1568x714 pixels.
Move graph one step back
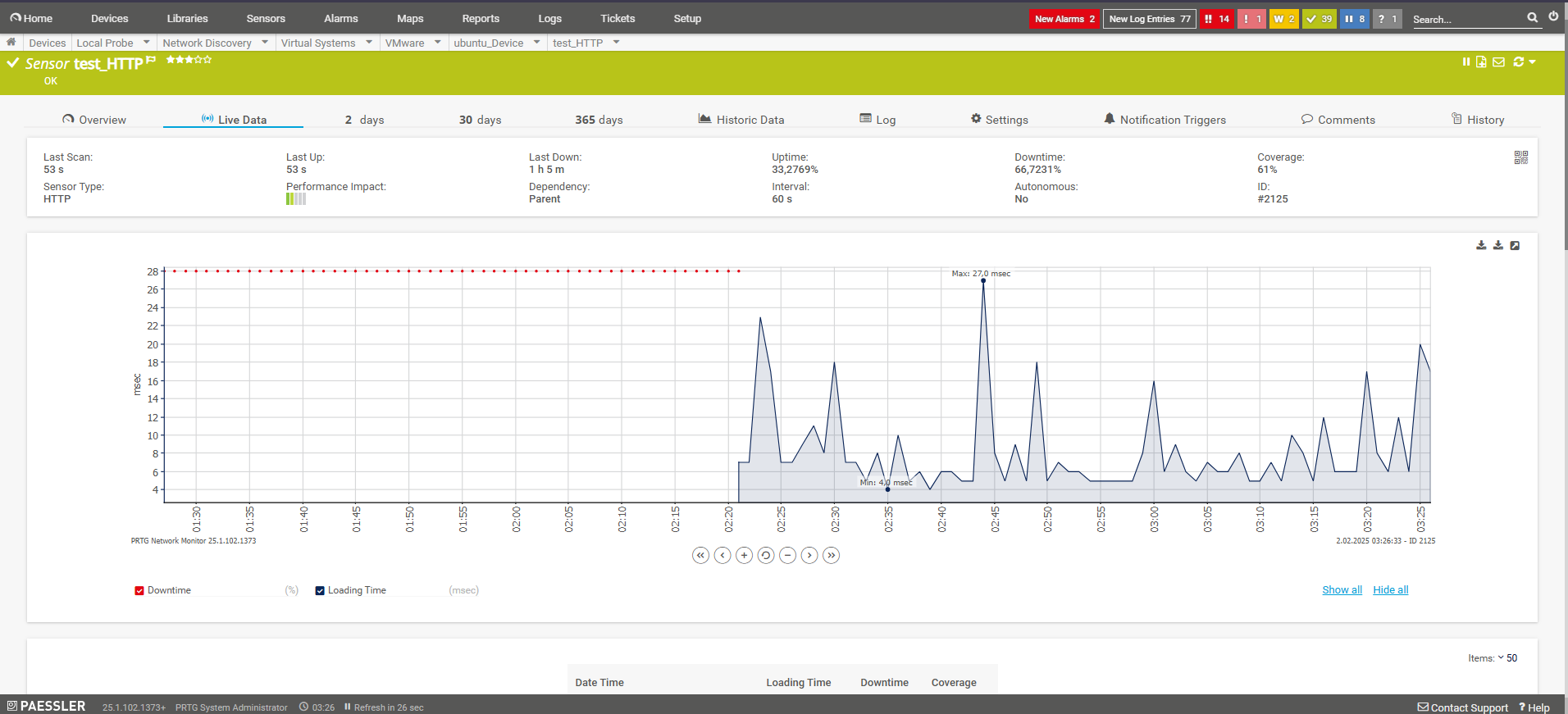(722, 555)
